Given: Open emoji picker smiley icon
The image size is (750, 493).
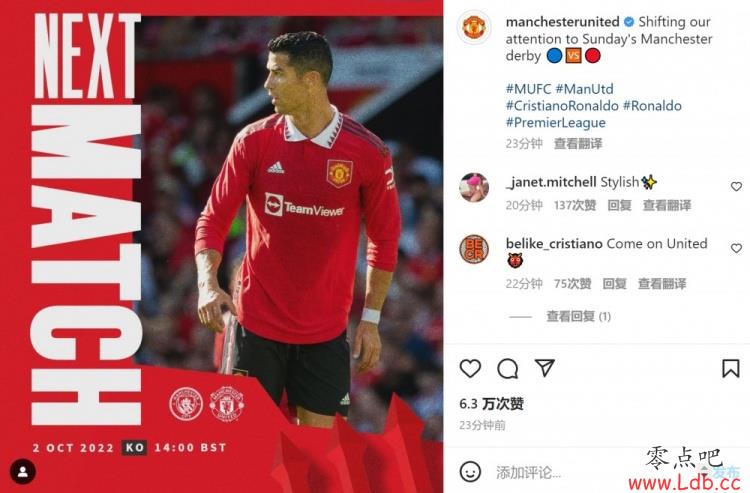Looking at the screenshot, I should click(x=470, y=471).
